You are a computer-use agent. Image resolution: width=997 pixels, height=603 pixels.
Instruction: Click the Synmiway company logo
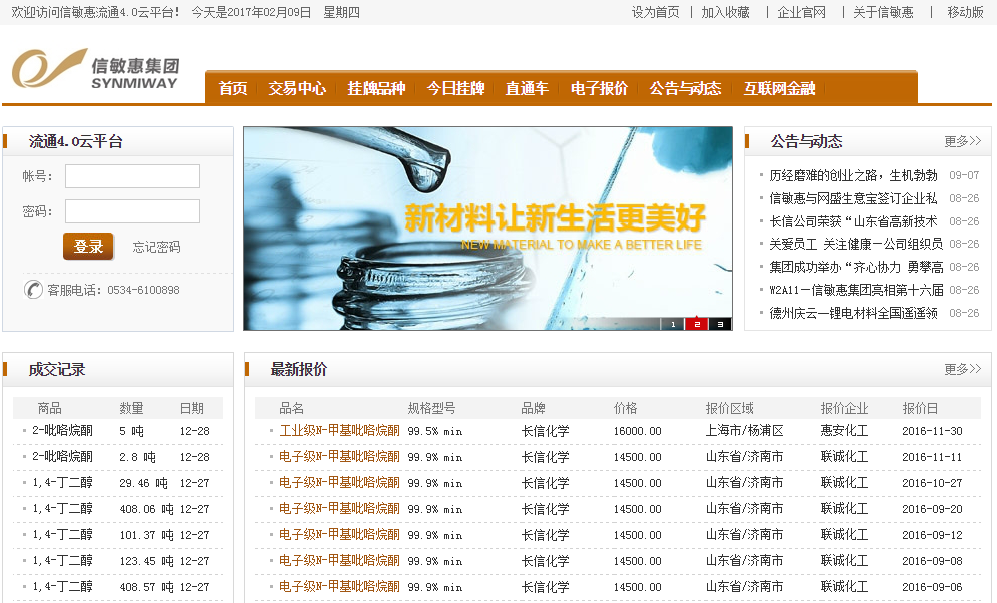tap(95, 69)
